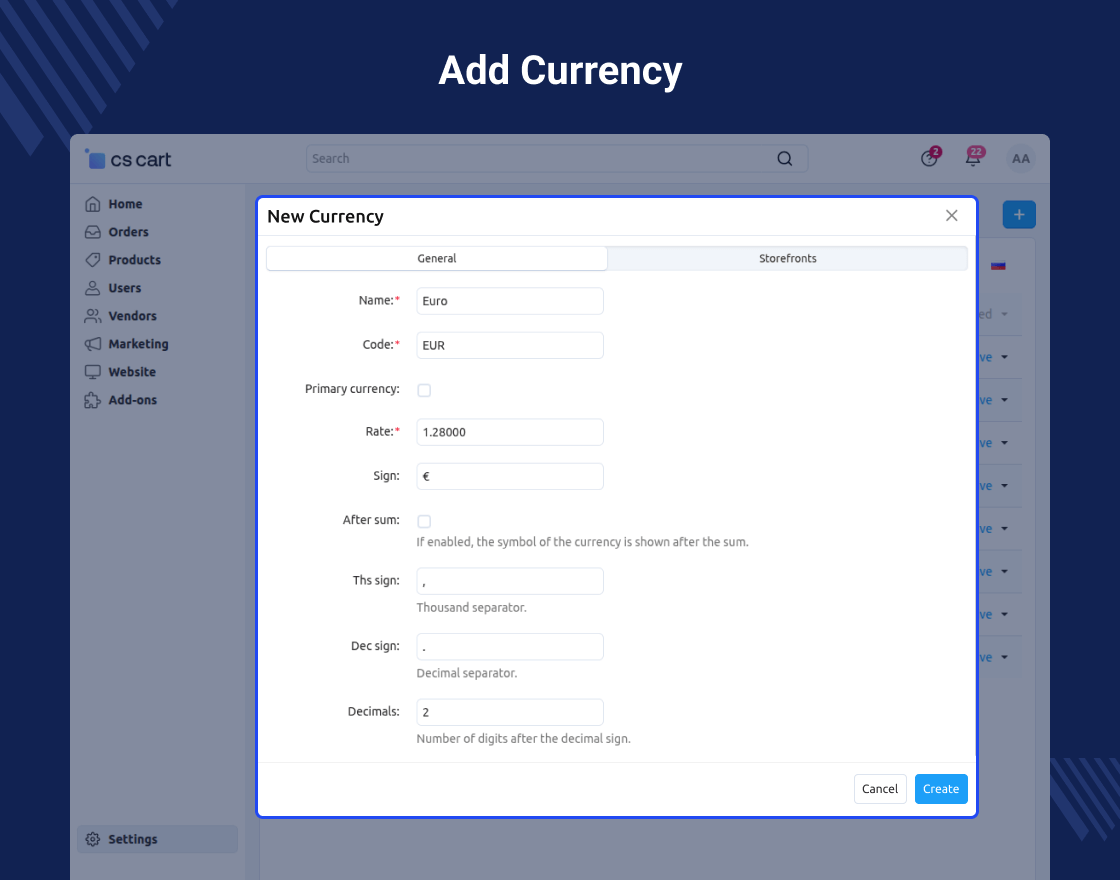Open the Settings gear icon

93,839
